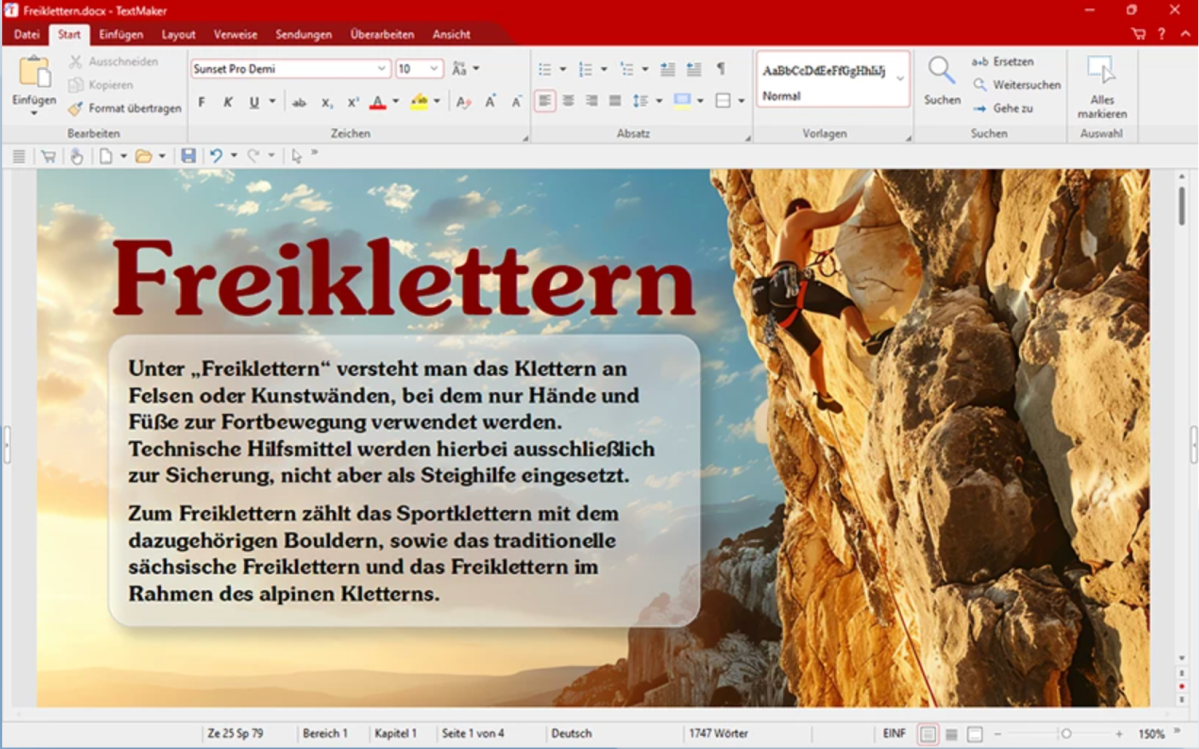1199x749 pixels.
Task: Click the superscript x² icon
Action: pos(353,102)
